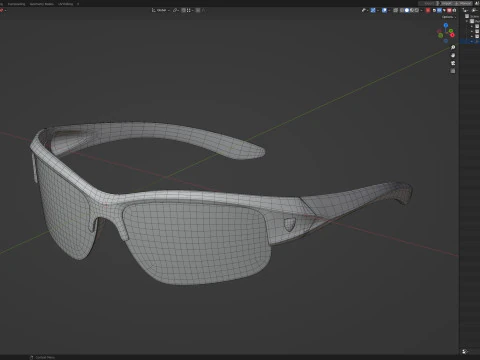480x360 pixels.
Task: Switch to material preview shading
Action: pyautogui.click(x=412, y=10)
